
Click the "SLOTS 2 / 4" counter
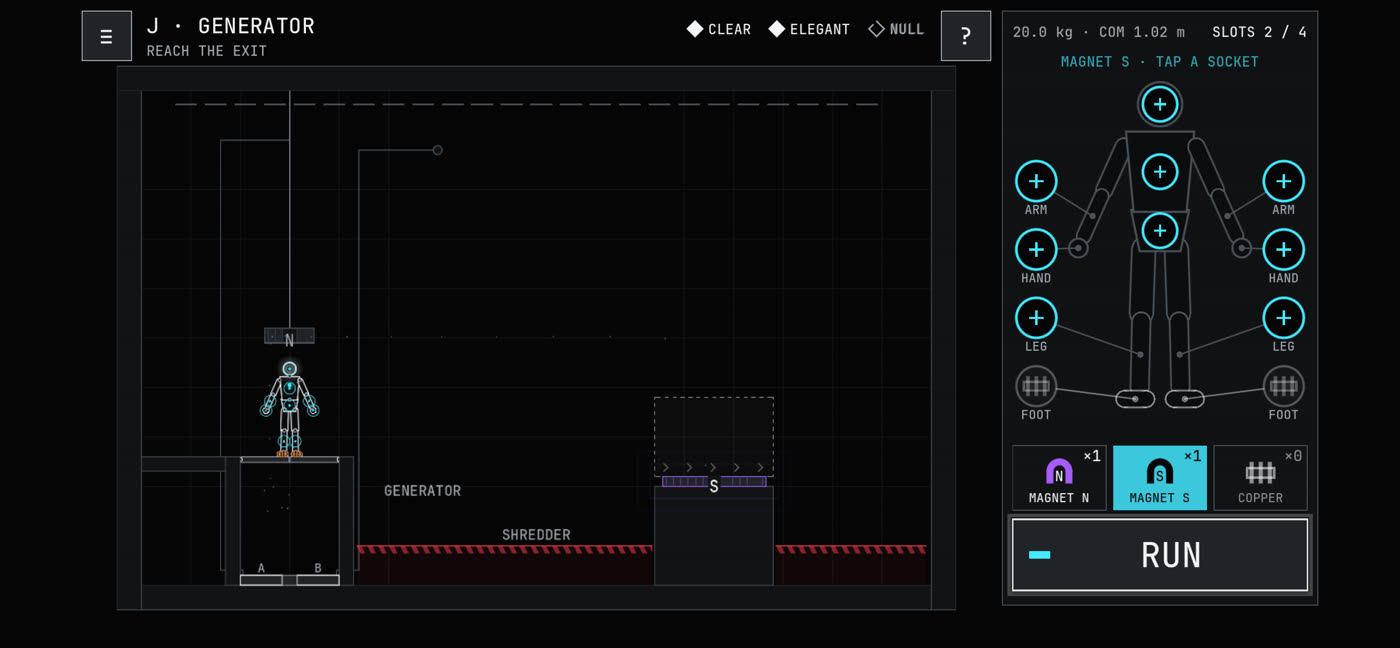(1259, 32)
